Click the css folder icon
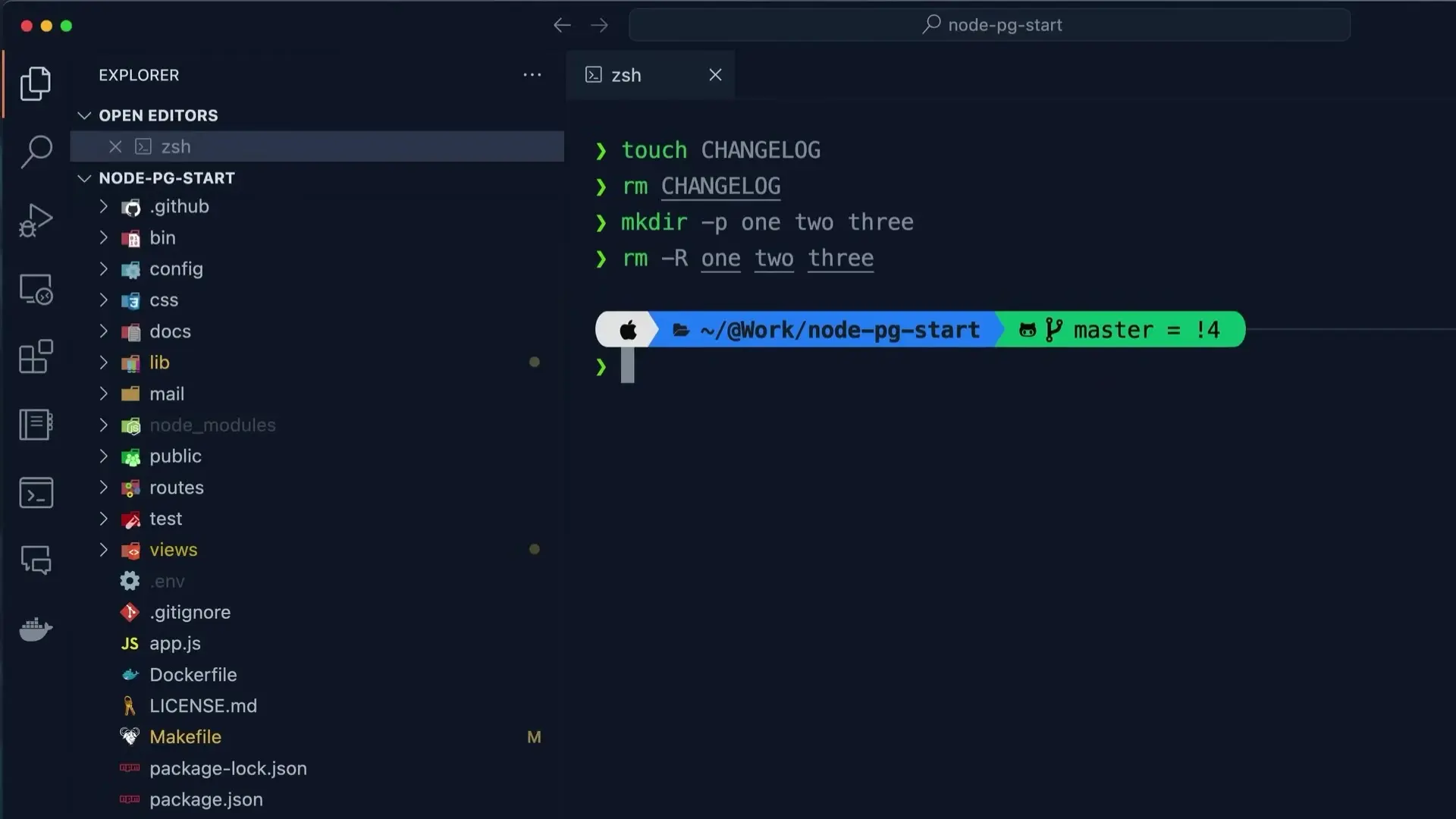Viewport: 1456px width, 819px height. (x=130, y=300)
